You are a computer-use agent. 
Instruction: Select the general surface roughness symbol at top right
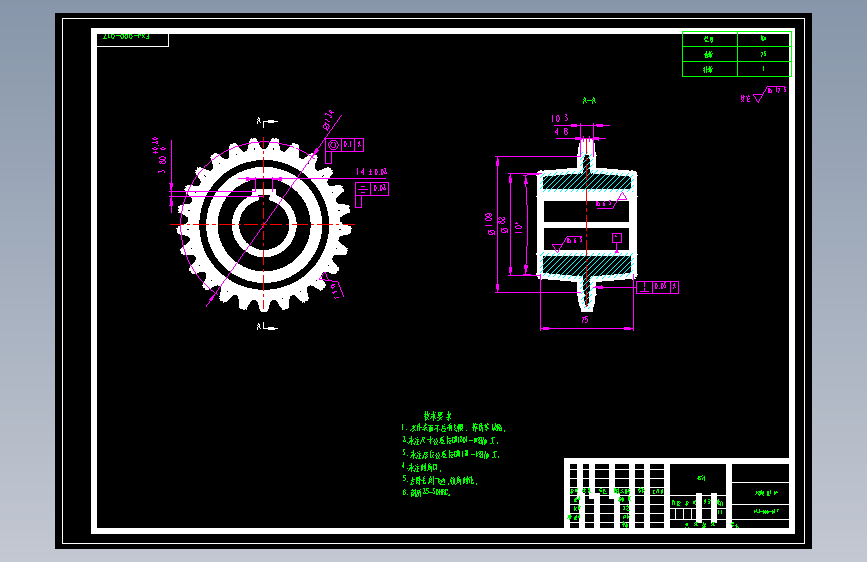(764, 94)
